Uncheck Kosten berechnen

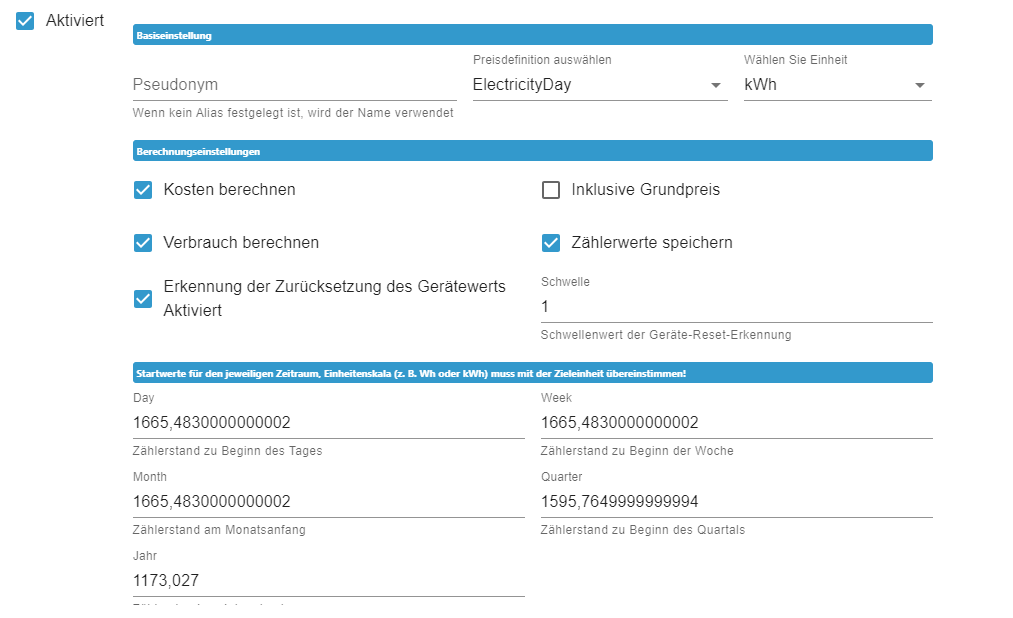(x=143, y=190)
